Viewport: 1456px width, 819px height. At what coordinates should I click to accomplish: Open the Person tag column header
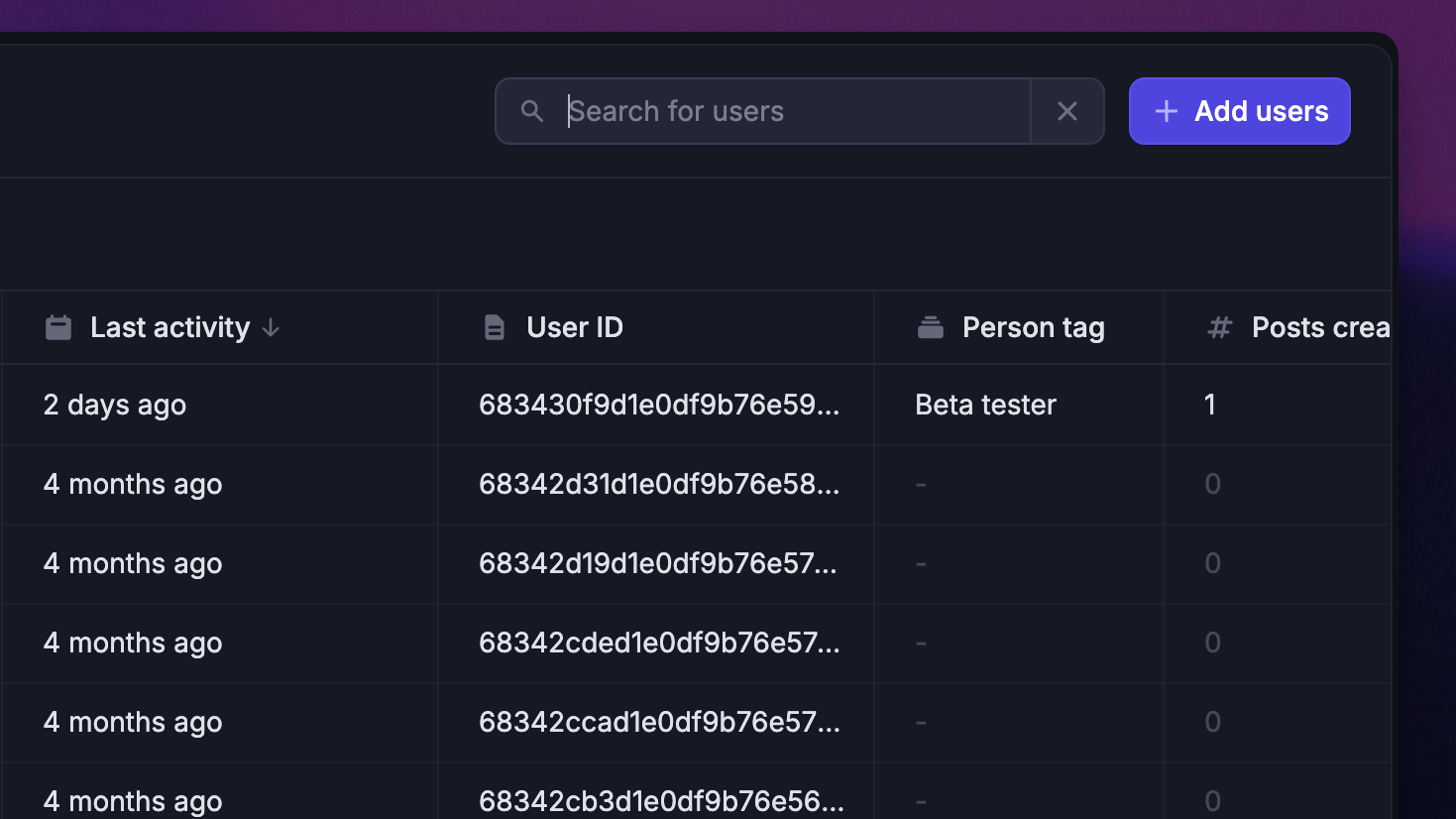click(1033, 327)
